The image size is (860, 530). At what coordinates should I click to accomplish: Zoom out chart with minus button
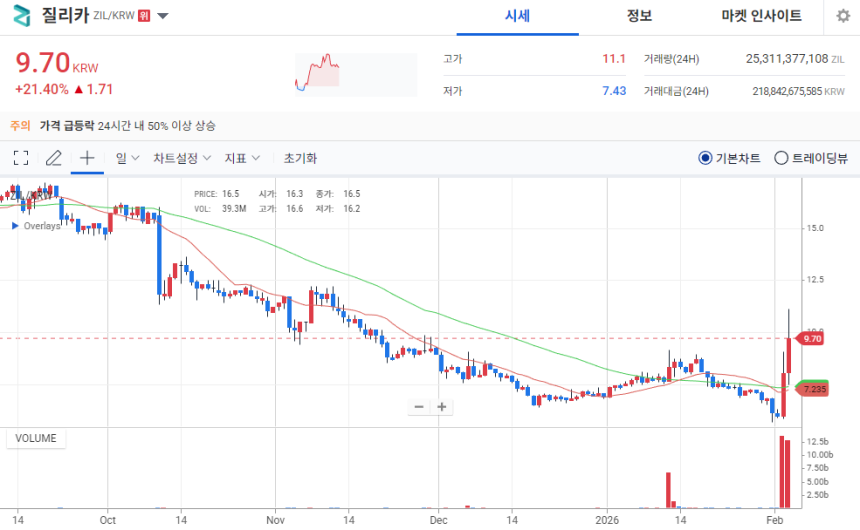(419, 407)
